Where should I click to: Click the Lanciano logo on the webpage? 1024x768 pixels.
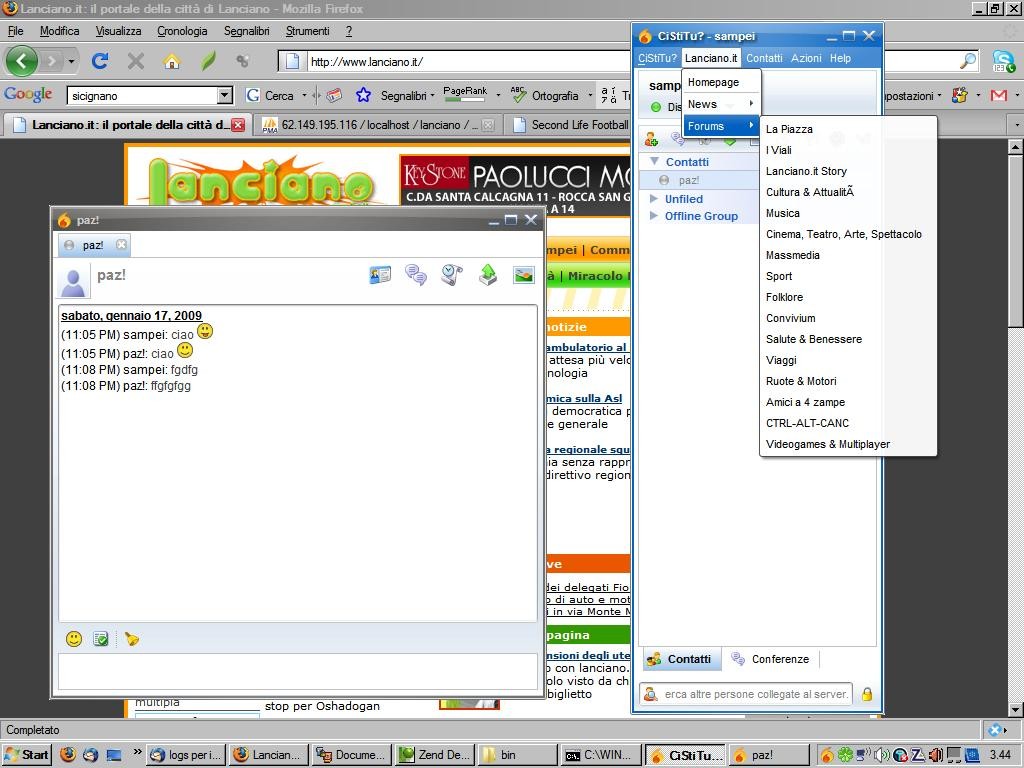(260, 182)
